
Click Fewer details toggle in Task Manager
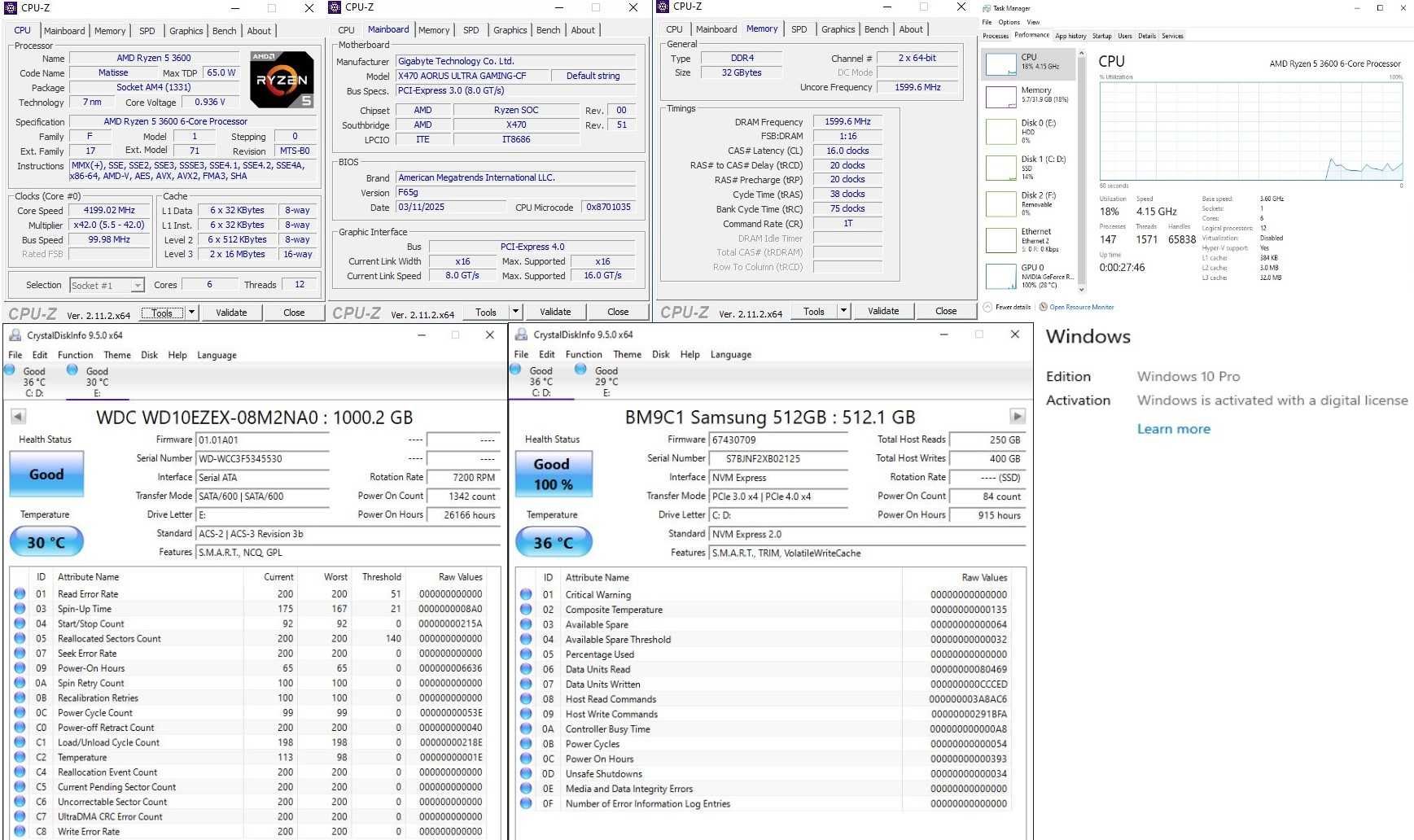pyautogui.click(x=1007, y=307)
